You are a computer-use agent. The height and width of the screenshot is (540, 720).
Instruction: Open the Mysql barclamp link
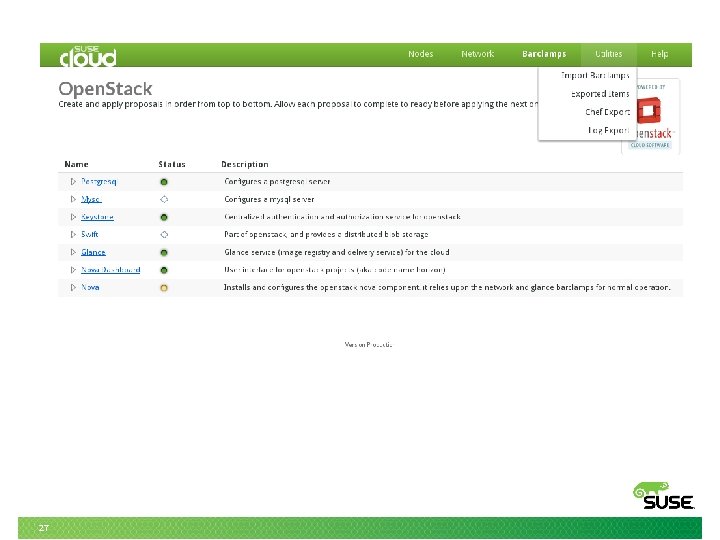91,199
